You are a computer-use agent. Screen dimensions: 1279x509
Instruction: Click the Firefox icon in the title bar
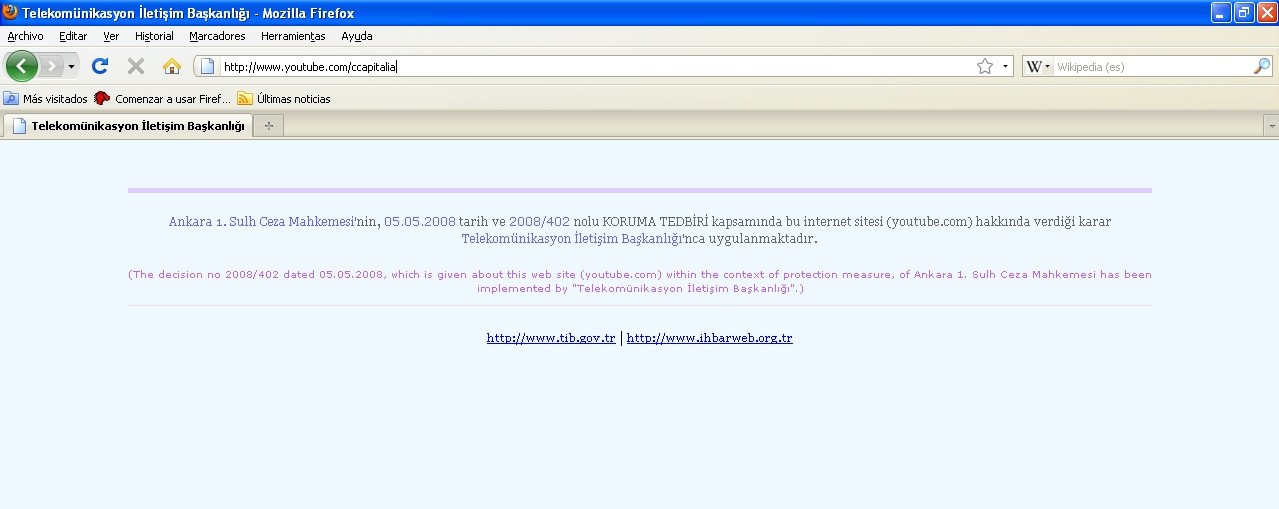click(x=10, y=12)
